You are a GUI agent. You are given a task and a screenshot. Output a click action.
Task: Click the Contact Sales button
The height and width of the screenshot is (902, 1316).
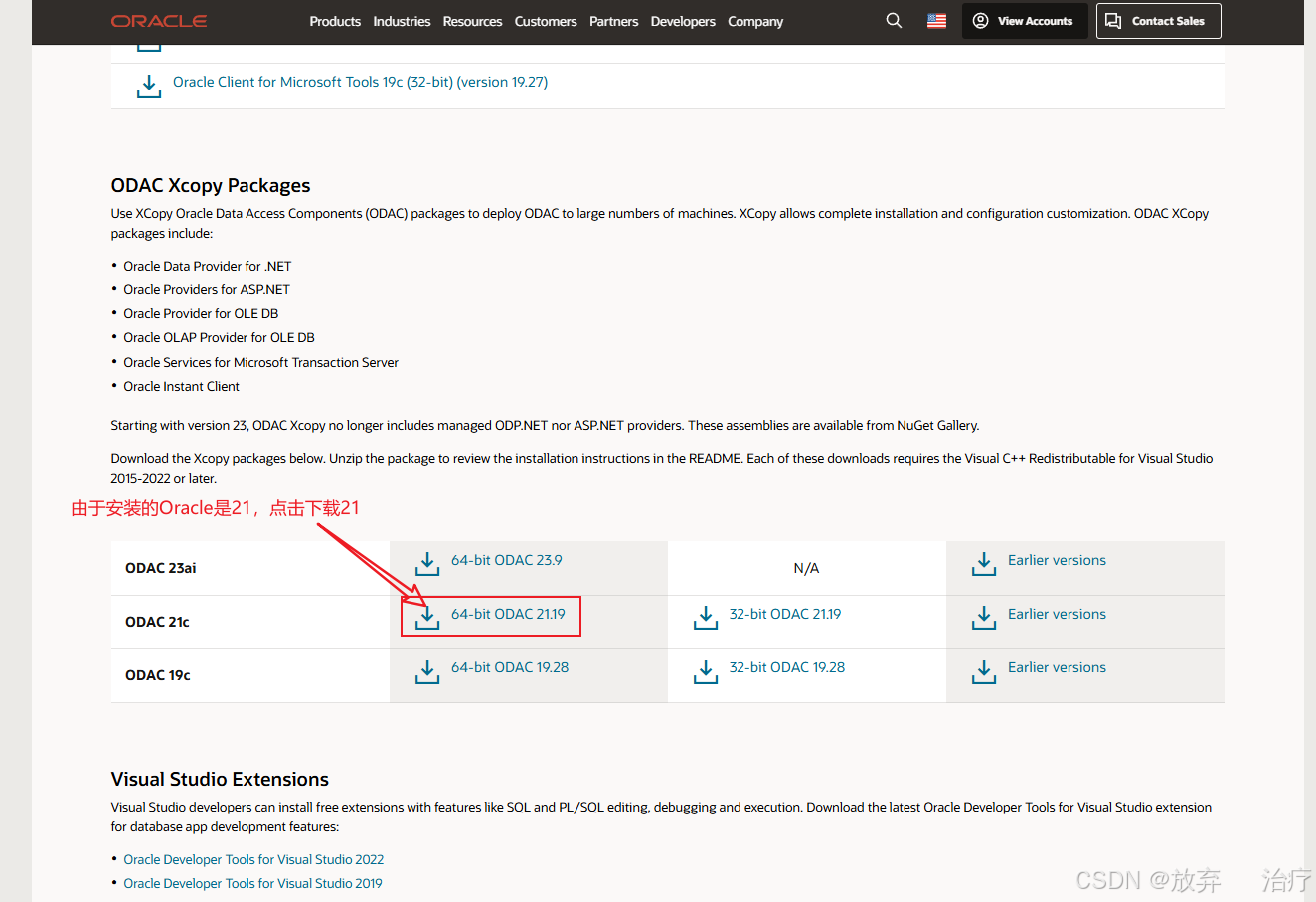[1158, 20]
